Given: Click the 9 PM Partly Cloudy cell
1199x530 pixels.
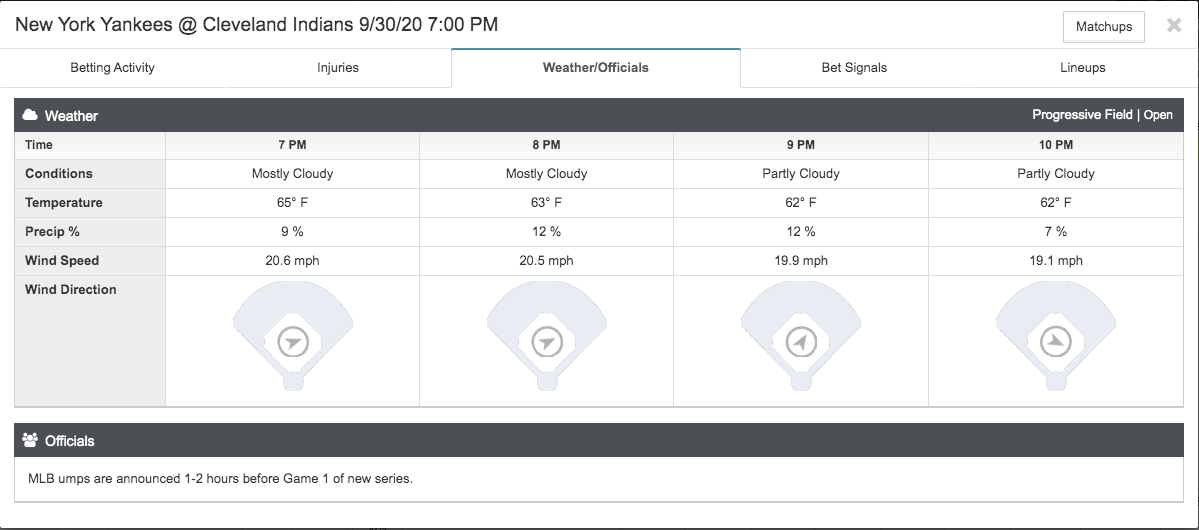Looking at the screenshot, I should (x=801, y=174).
